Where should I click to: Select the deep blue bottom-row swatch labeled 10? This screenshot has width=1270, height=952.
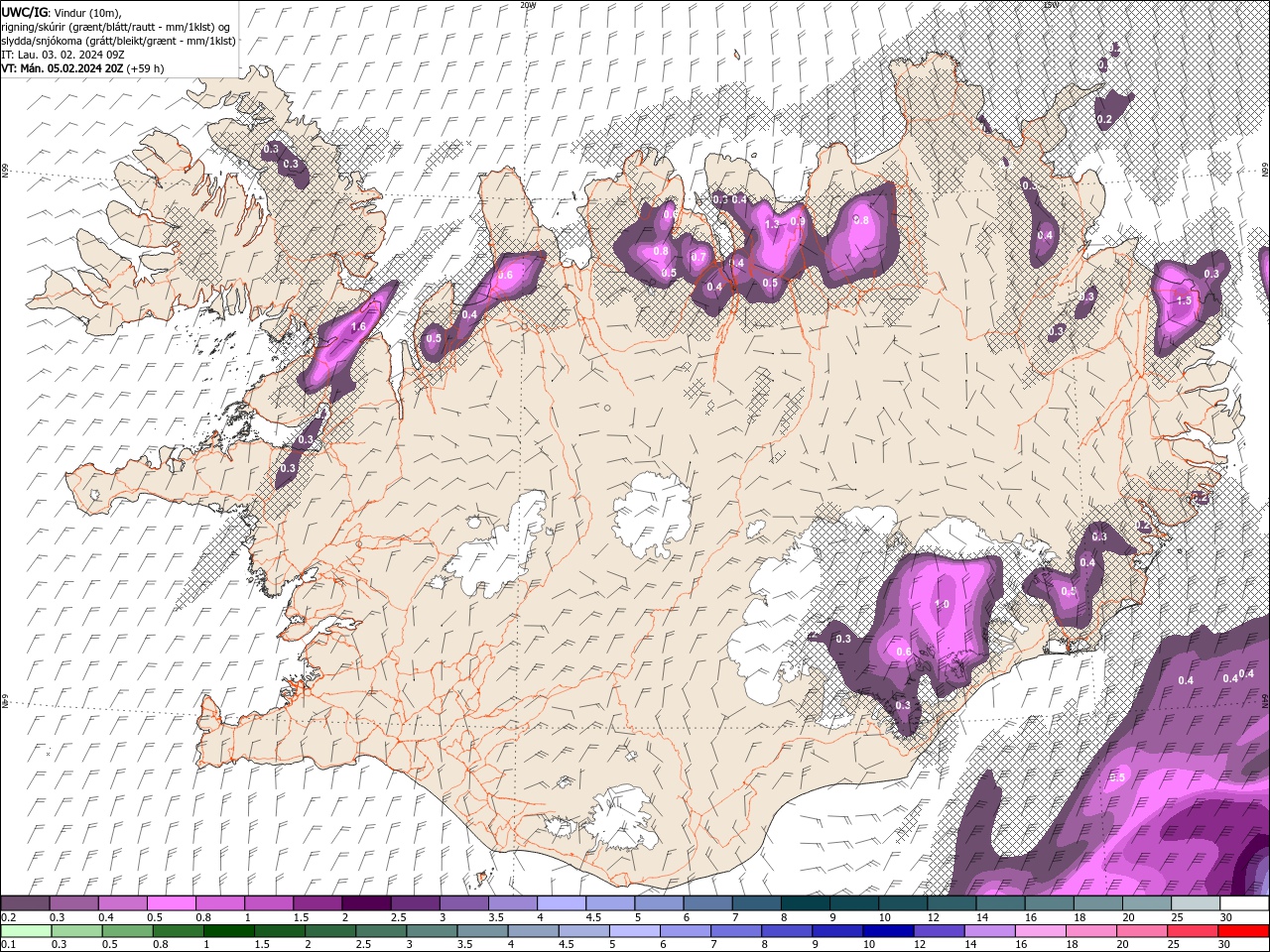[888, 931]
